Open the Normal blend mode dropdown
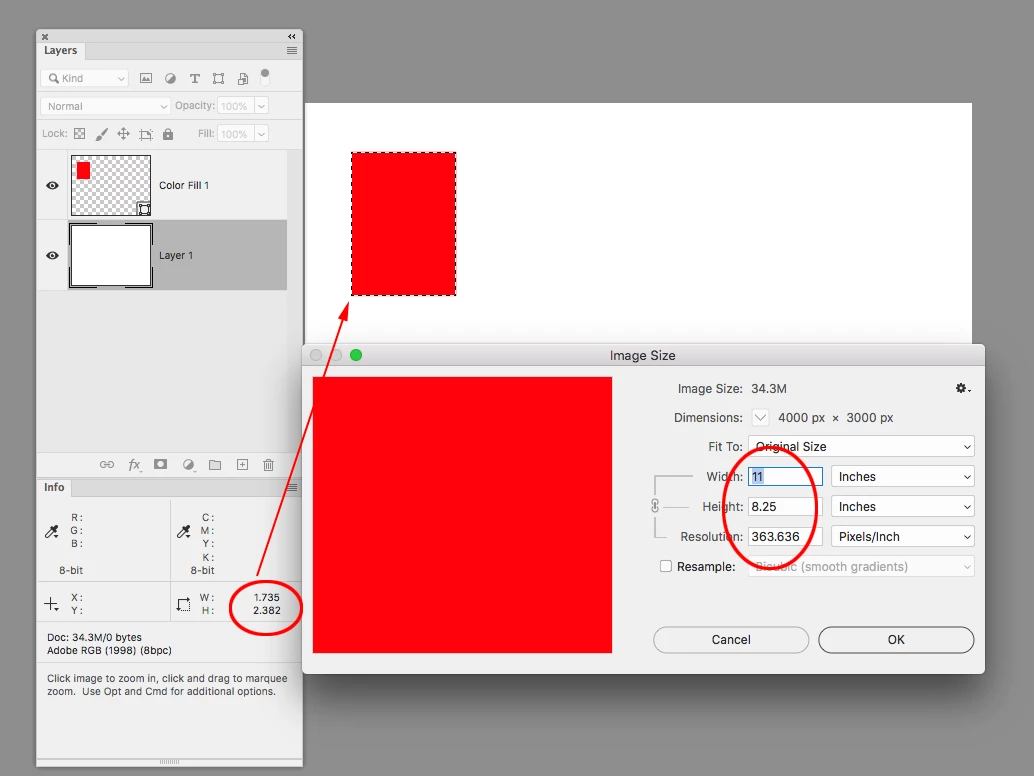 (x=106, y=106)
